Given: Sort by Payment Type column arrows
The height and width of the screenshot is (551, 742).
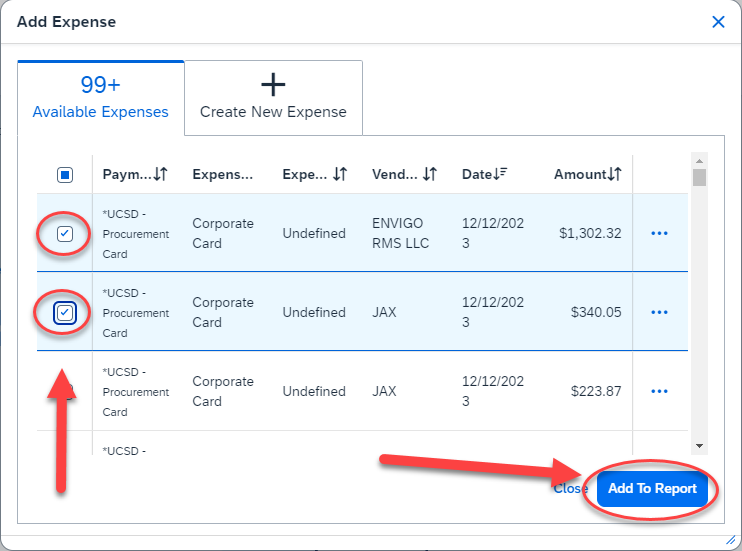Looking at the screenshot, I should coord(161,174).
